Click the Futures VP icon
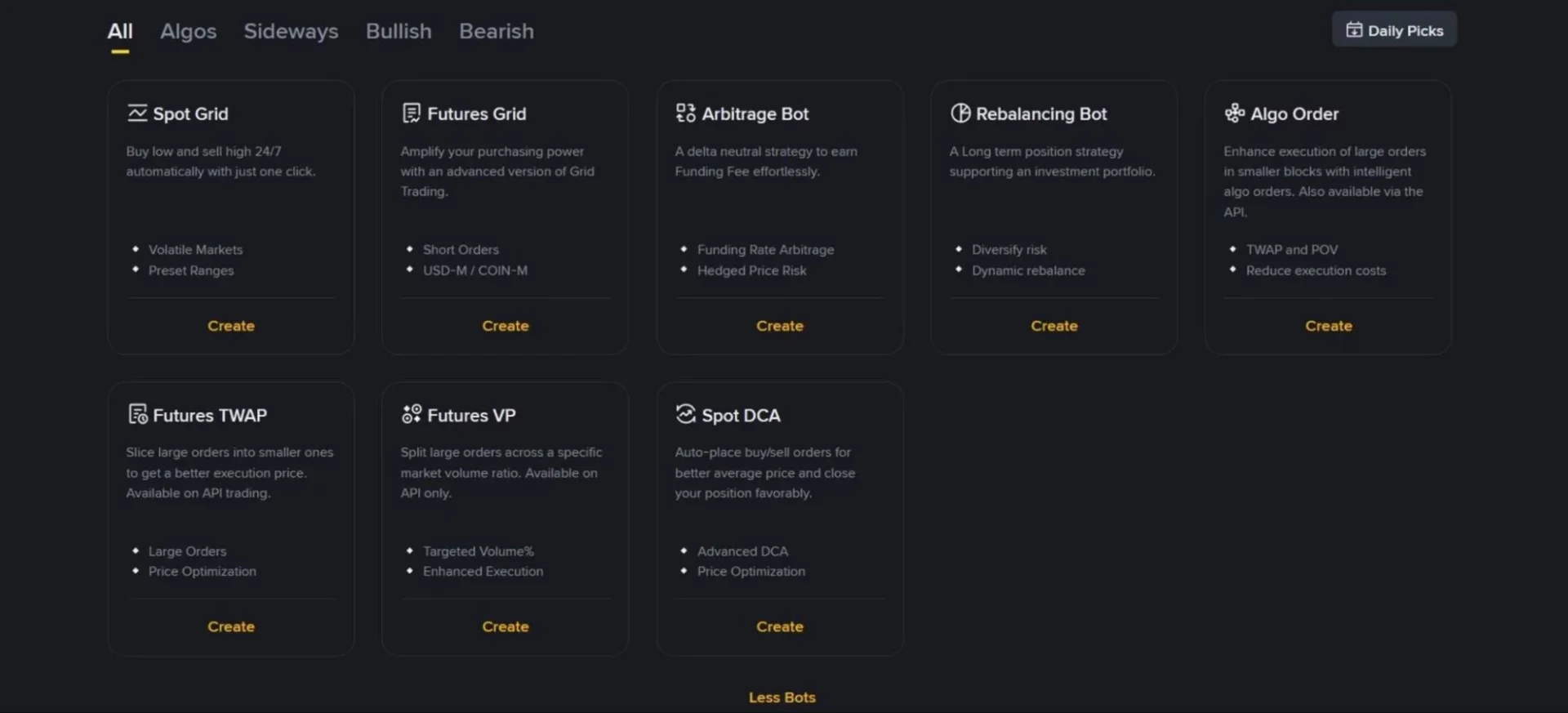 point(412,414)
